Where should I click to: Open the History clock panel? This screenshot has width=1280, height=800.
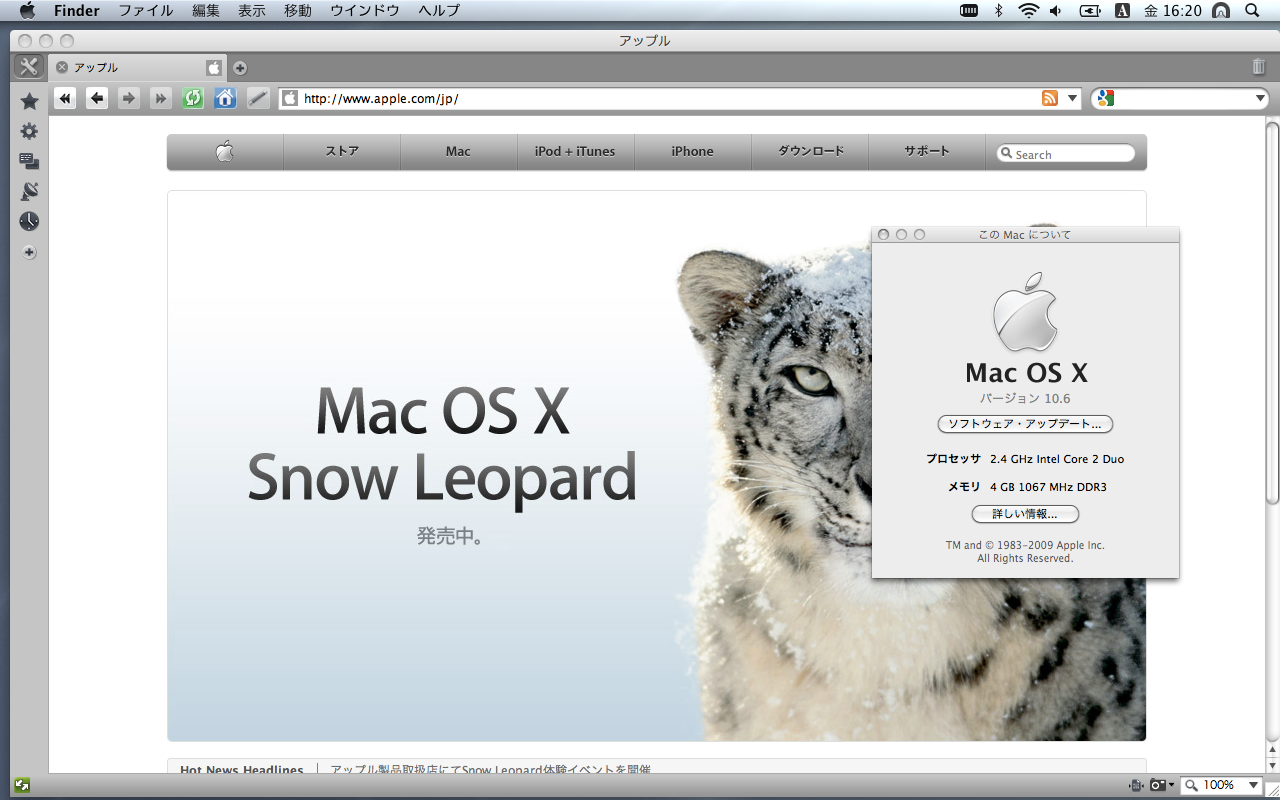(29, 221)
